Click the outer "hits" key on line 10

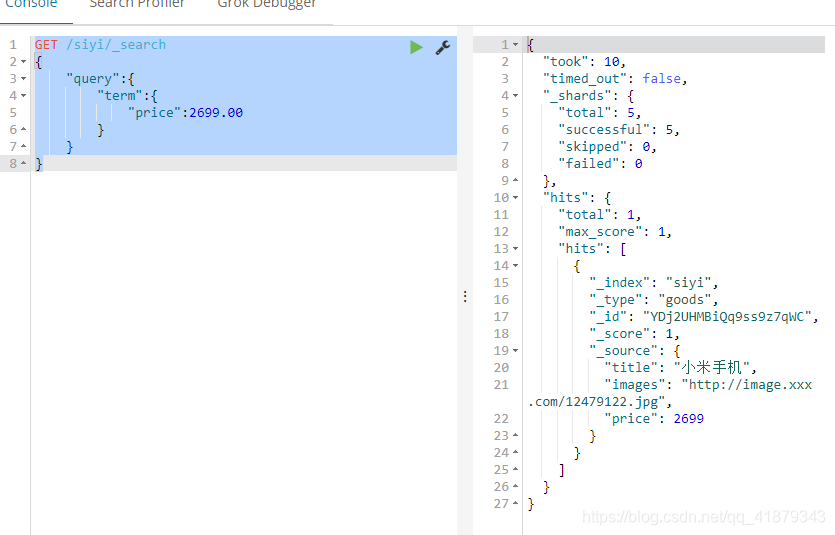pyautogui.click(x=566, y=197)
